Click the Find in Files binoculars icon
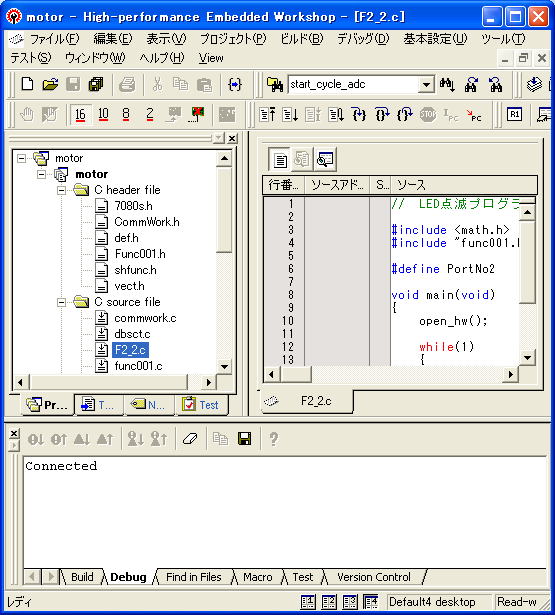The width and height of the screenshot is (555, 615). tap(275, 84)
